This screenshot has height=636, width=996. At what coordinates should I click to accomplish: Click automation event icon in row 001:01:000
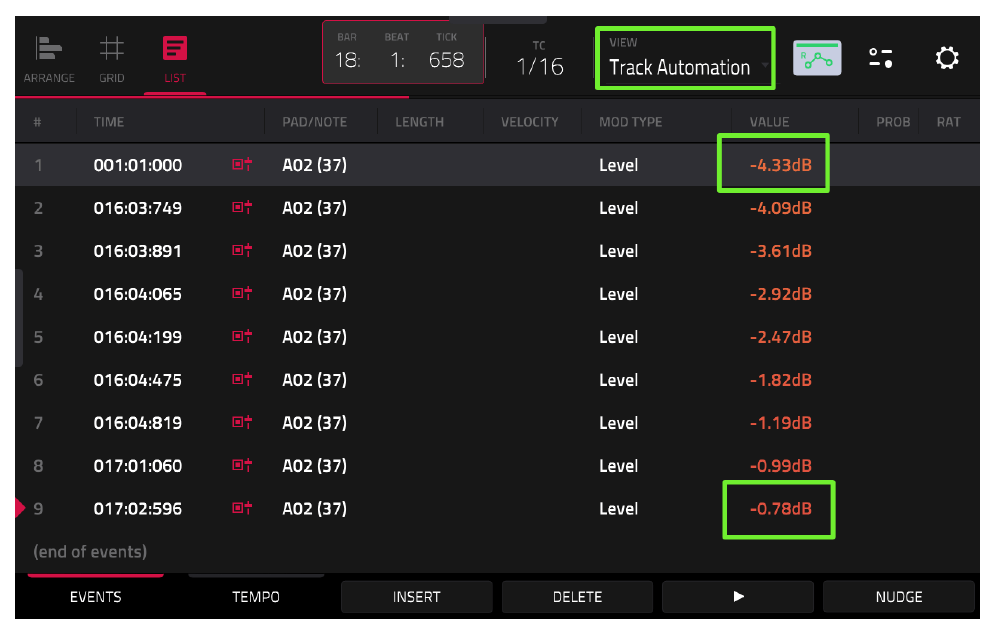(242, 165)
